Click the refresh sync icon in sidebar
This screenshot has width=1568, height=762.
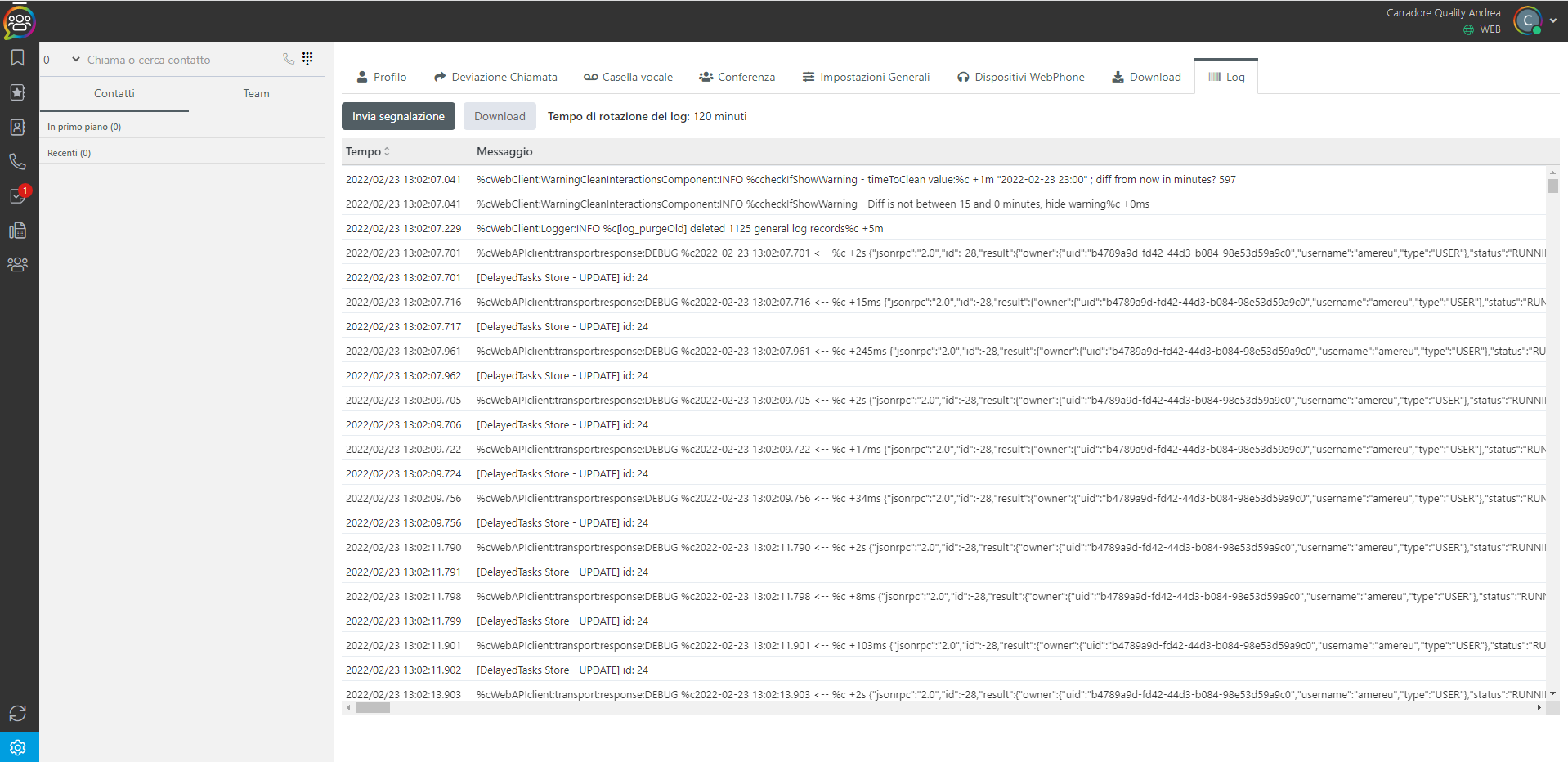click(17, 713)
